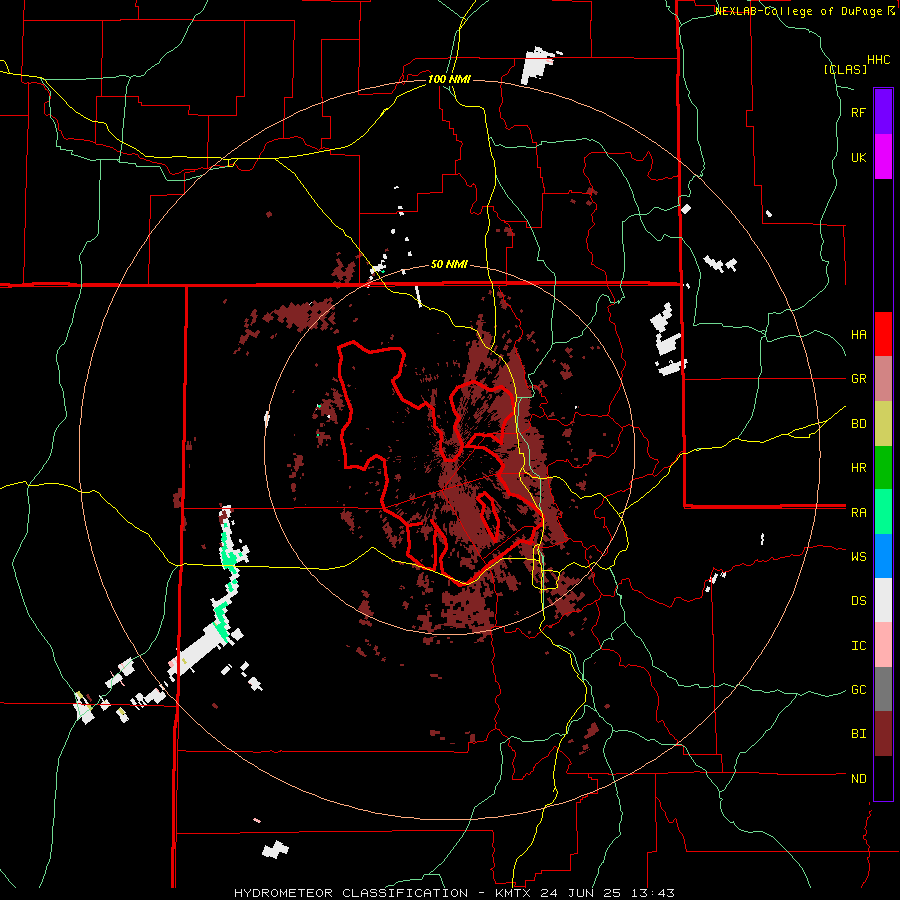The image size is (900, 900).
Task: Click the IC pink legend swatch
Action: [883, 645]
